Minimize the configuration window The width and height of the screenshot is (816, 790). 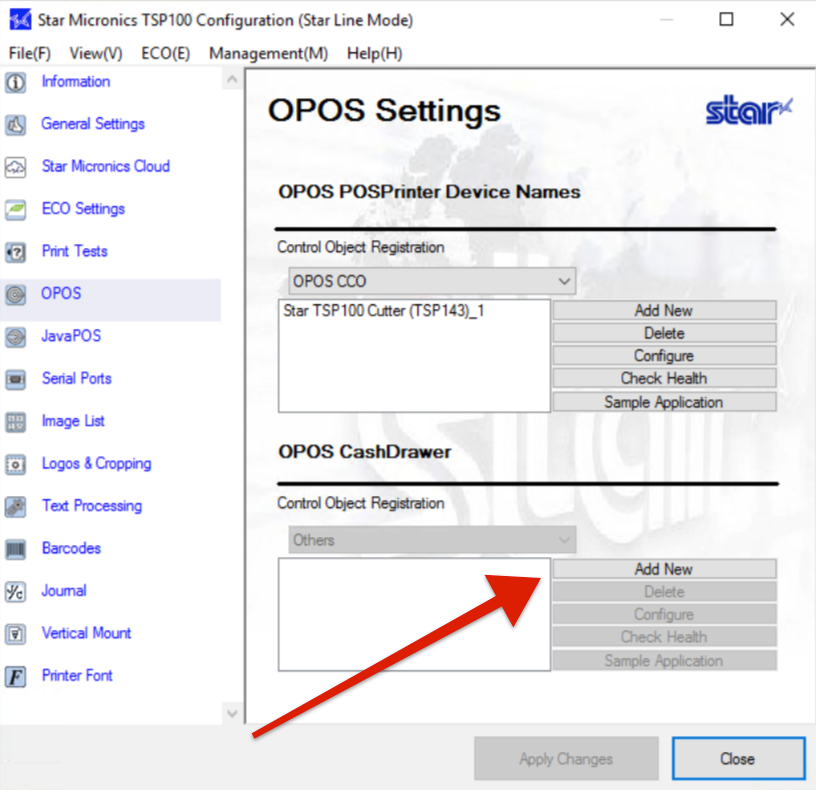click(667, 20)
